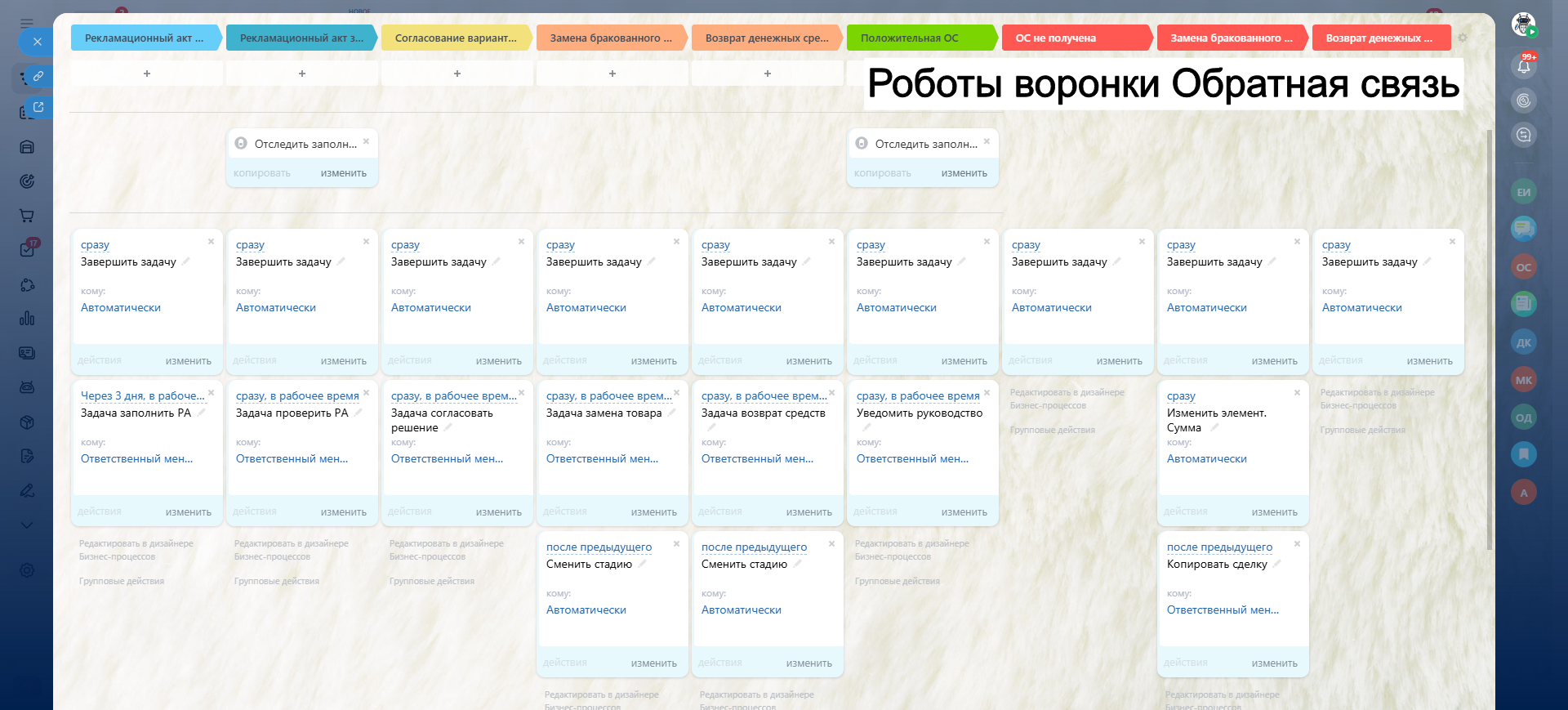Viewport: 1568px width, 710px height.
Task: Click изменить on trigger under Положительная ОС
Action: 964,173
